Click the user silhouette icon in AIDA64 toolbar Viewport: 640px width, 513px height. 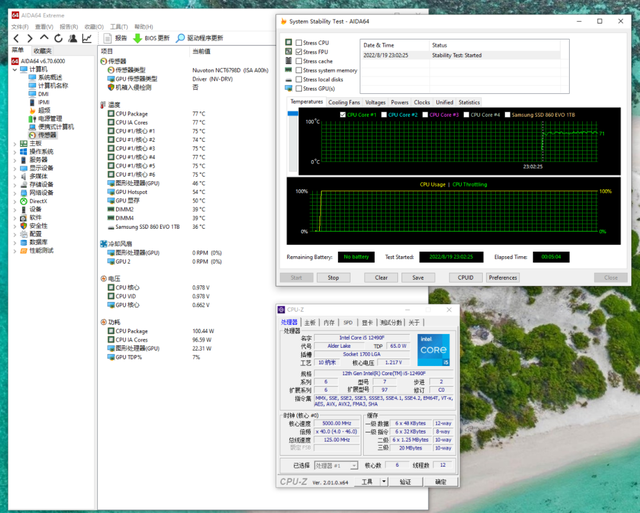point(73,38)
